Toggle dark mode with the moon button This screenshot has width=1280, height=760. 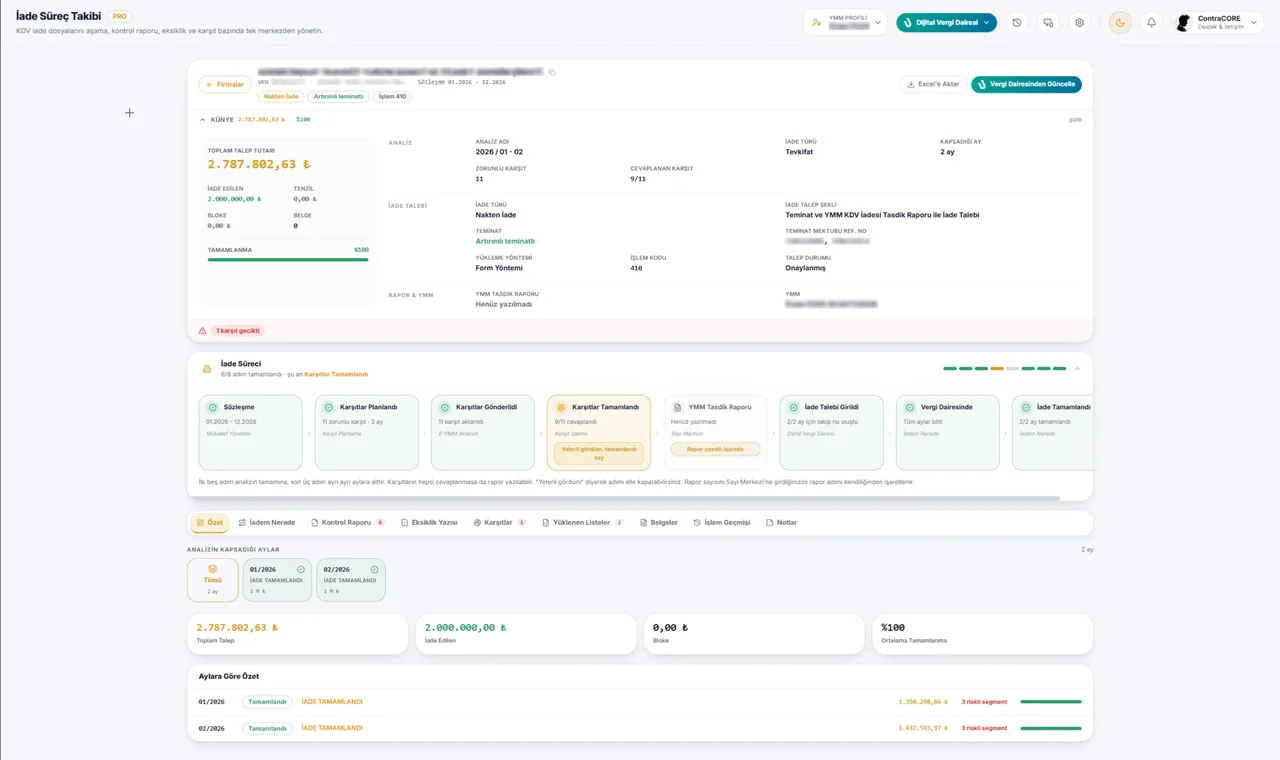pyautogui.click(x=1120, y=22)
